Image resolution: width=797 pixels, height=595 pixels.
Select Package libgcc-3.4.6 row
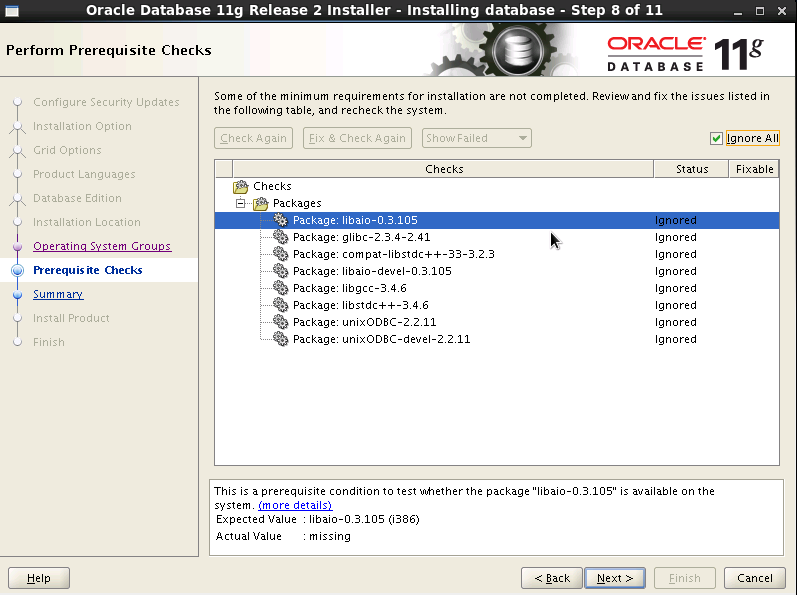coord(497,288)
